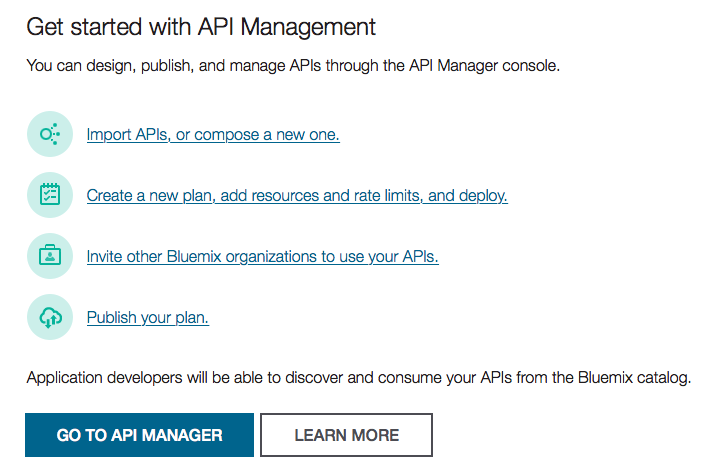Click the create plan checklist icon
This screenshot has height=474, width=722.
[50, 195]
